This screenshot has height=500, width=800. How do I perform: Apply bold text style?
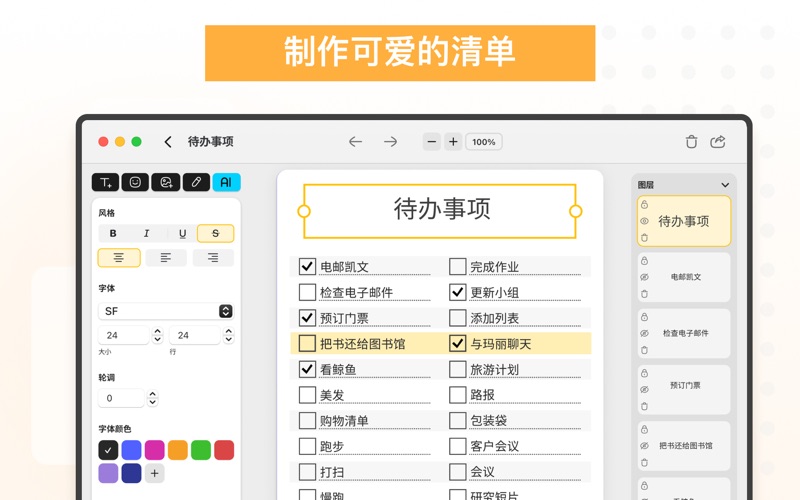tap(113, 233)
